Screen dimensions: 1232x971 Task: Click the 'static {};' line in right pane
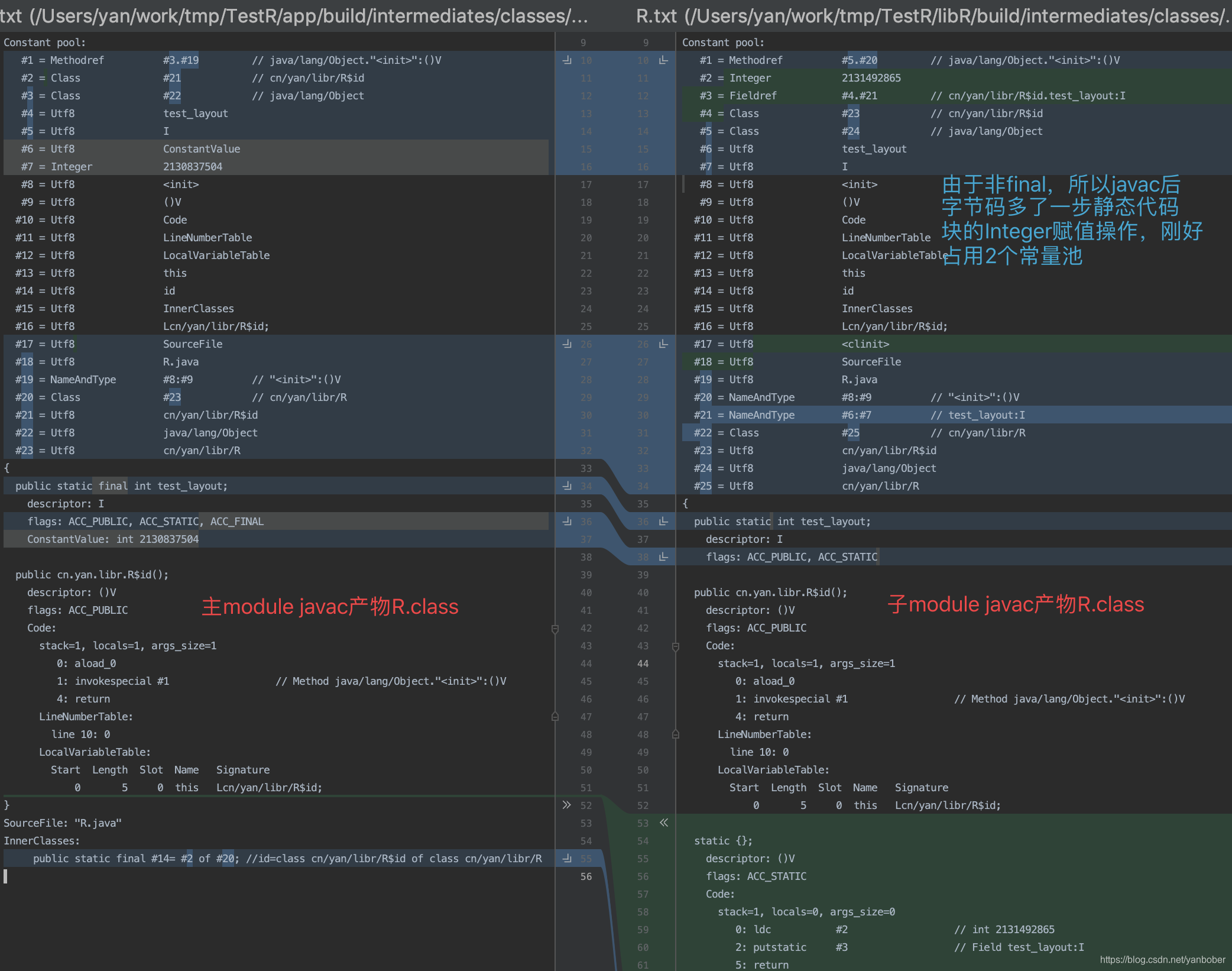point(722,841)
